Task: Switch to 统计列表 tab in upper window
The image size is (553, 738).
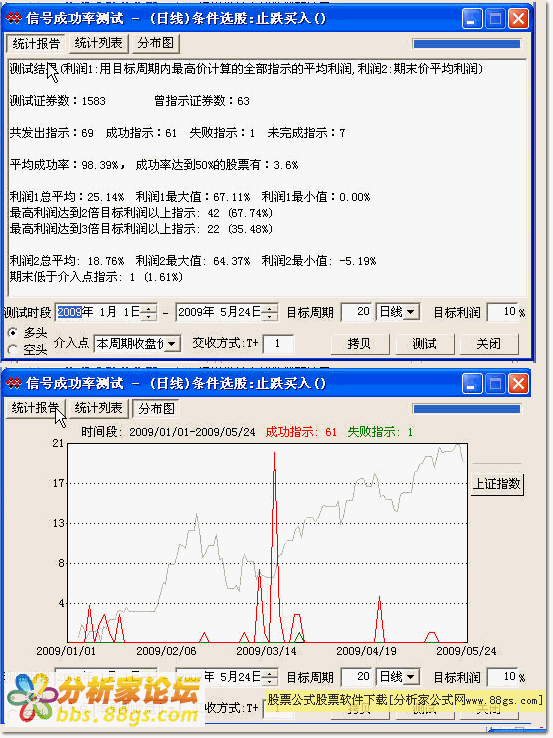Action: [98, 43]
